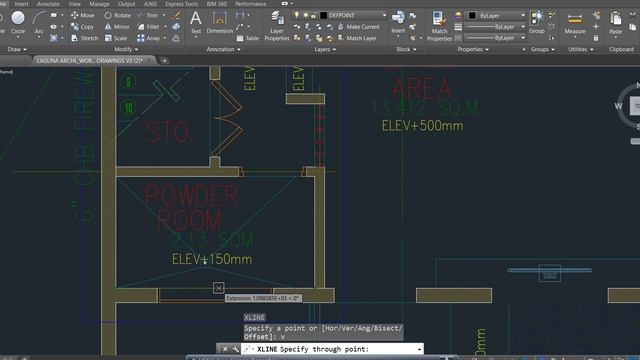Click in the XLINE command line input
640x360 pixels.
333,349
